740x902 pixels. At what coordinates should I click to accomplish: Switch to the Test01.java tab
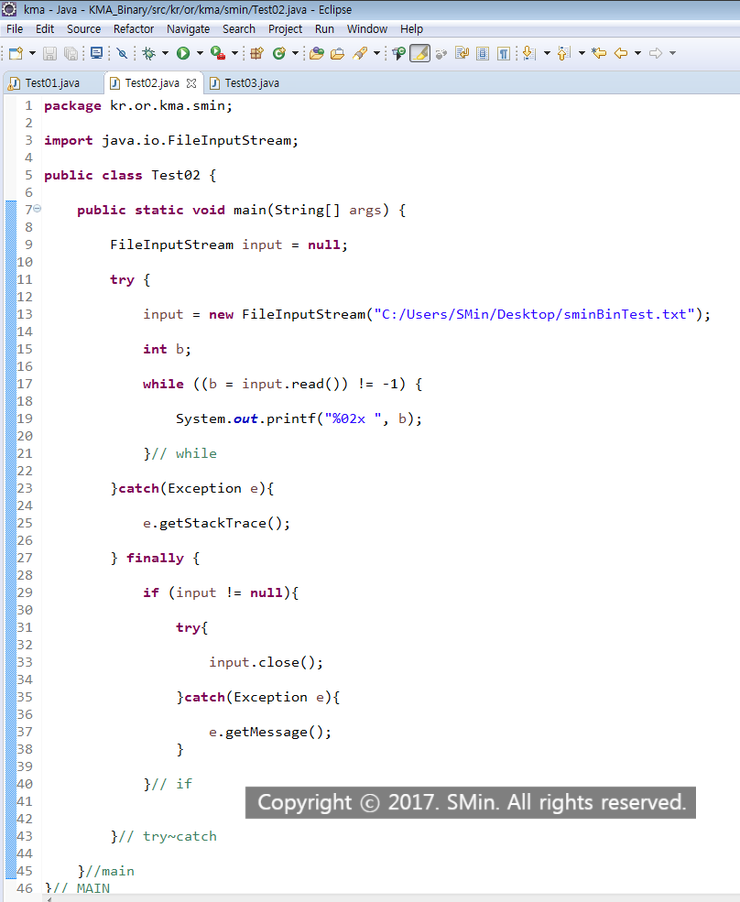(52, 83)
